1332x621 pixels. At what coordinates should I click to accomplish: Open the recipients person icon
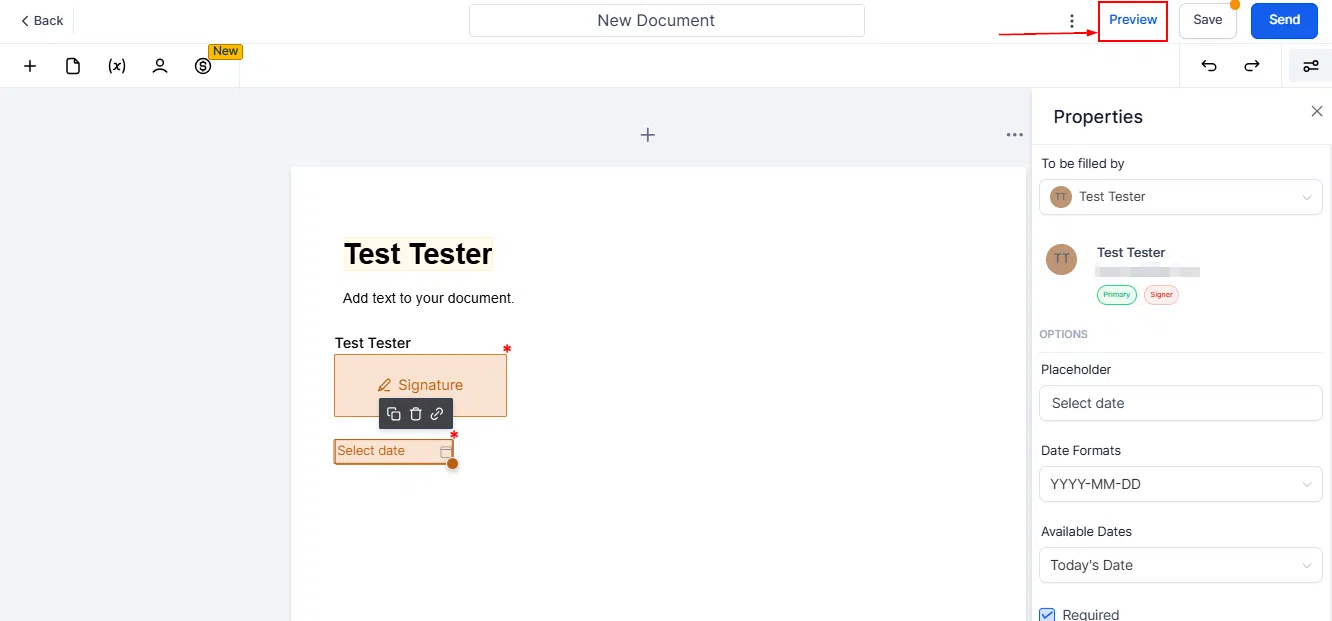pos(160,66)
